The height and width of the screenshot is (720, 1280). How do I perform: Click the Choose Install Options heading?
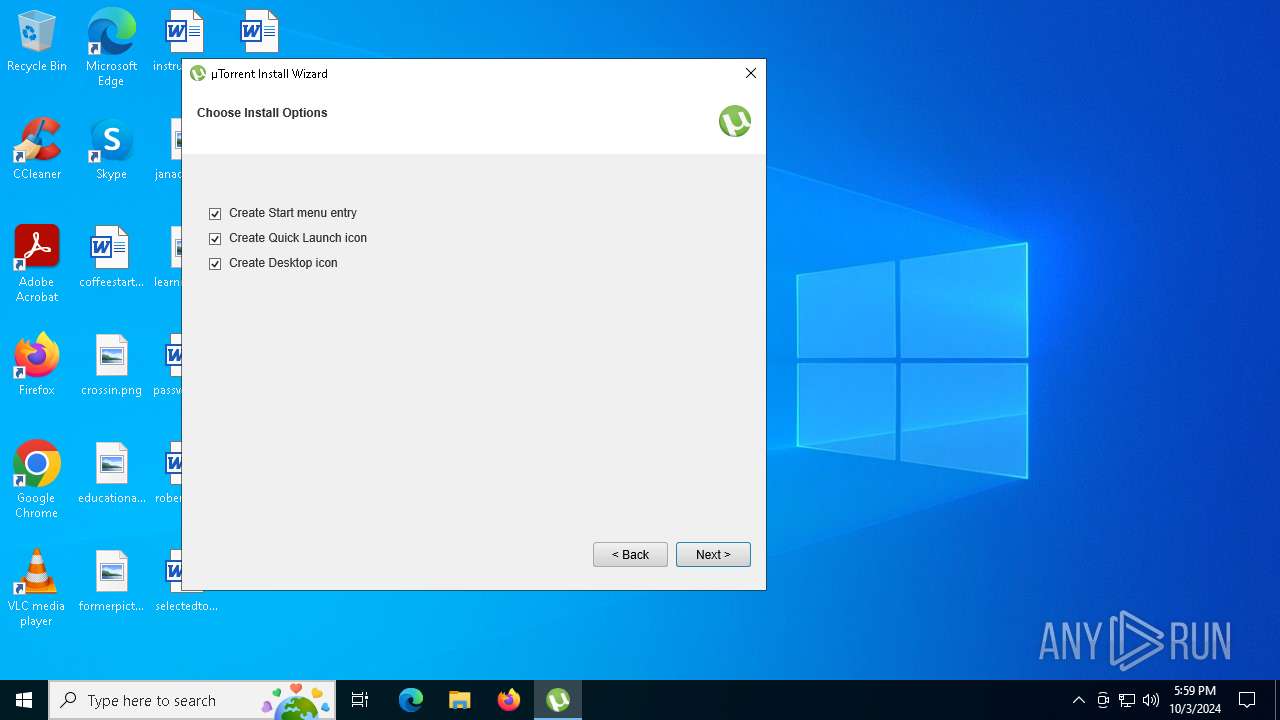(x=262, y=113)
